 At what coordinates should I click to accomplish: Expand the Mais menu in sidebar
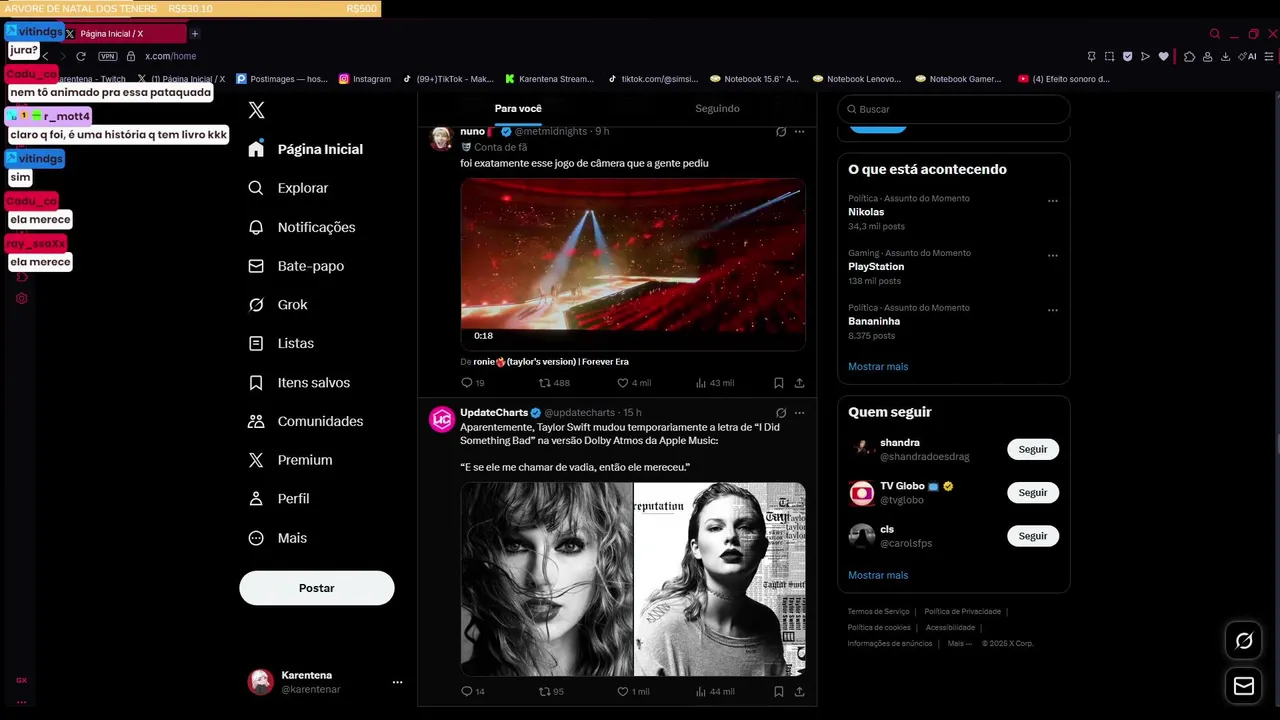277,538
